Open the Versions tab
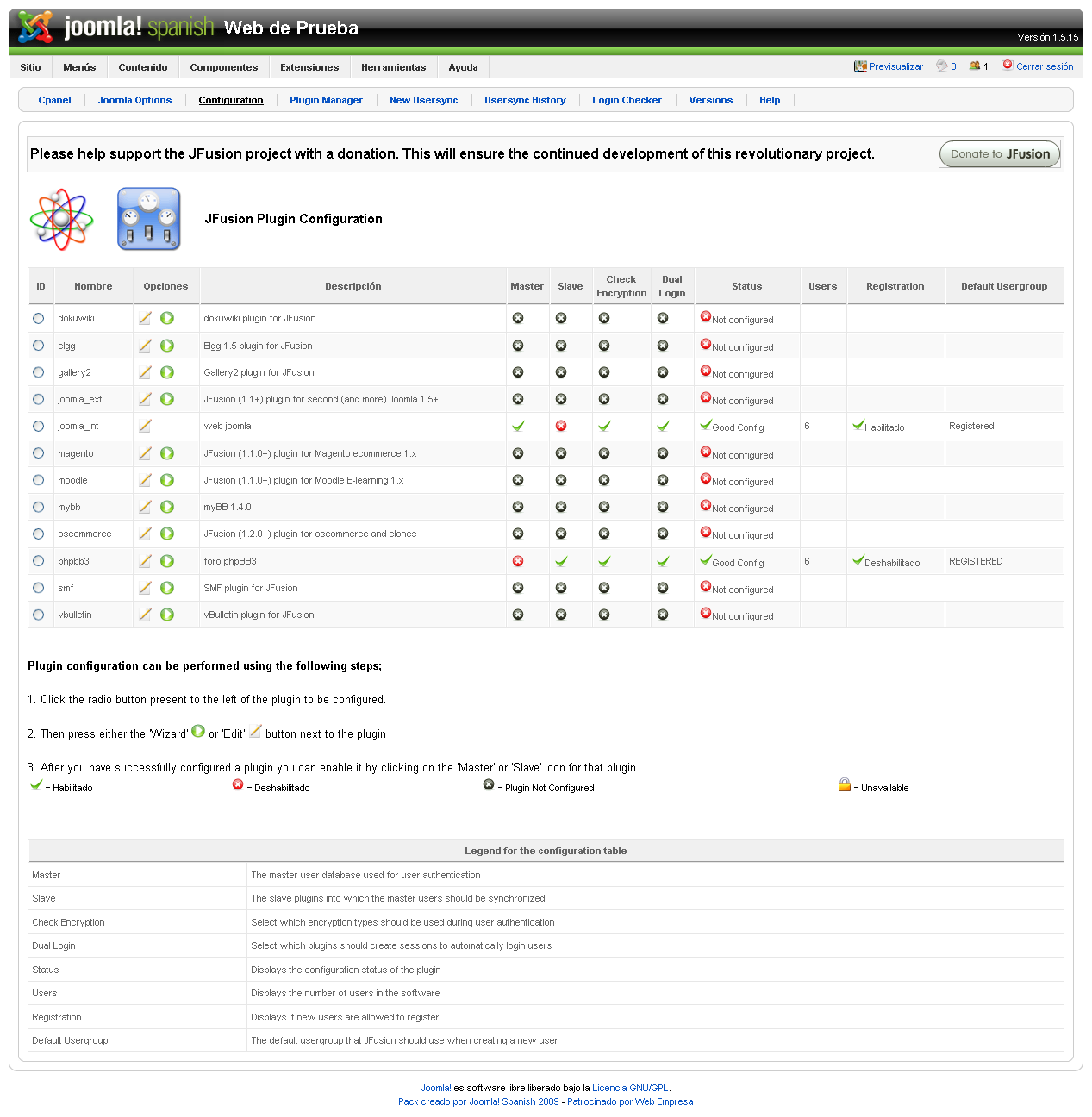1092x1117 pixels. point(711,100)
